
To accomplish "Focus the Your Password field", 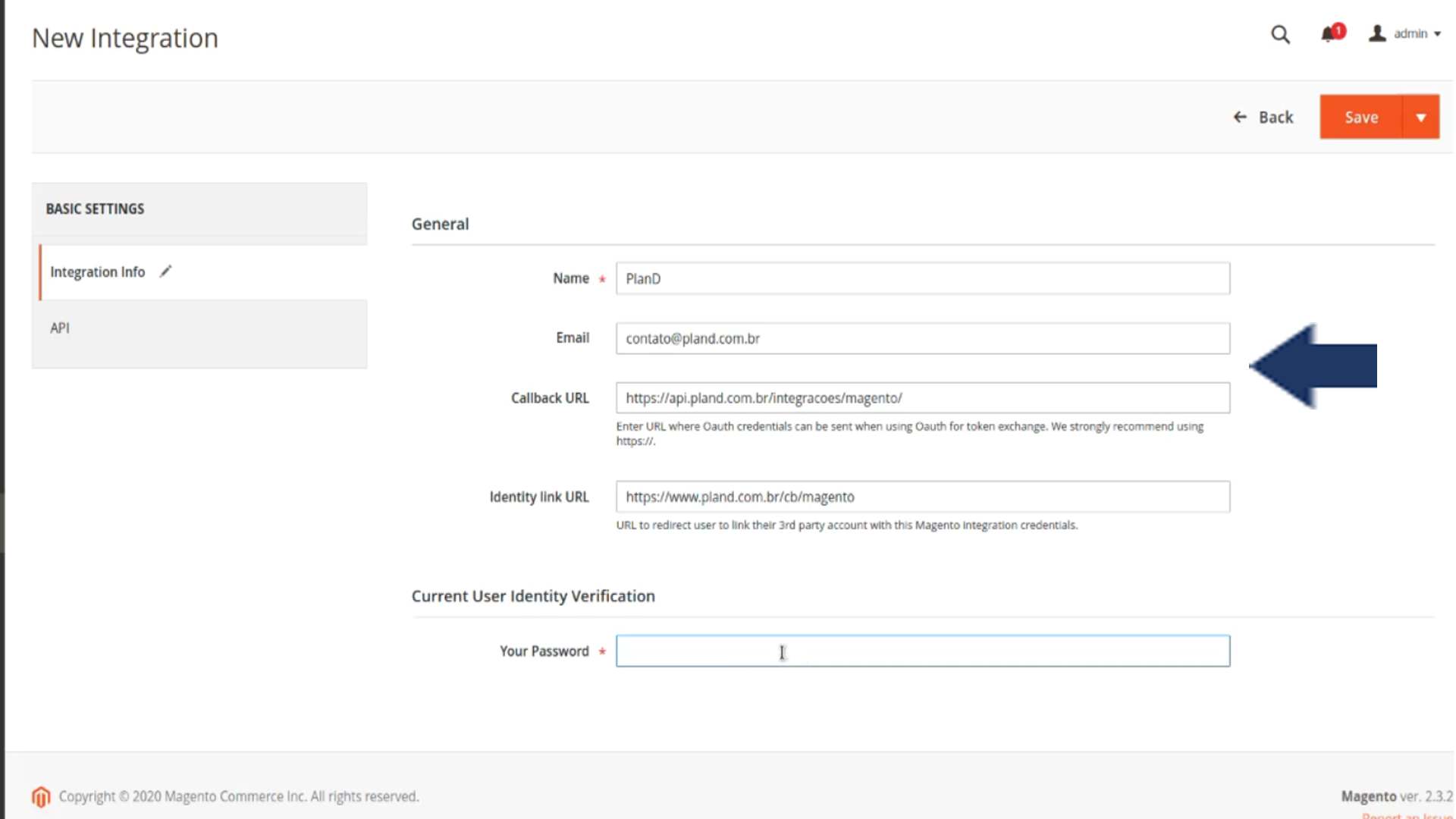I will 922,651.
